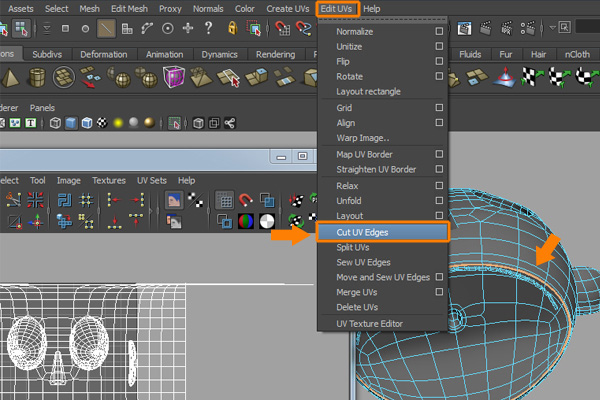Switch to the Dynamics shelf tab
The height and width of the screenshot is (400, 600).
click(x=219, y=54)
